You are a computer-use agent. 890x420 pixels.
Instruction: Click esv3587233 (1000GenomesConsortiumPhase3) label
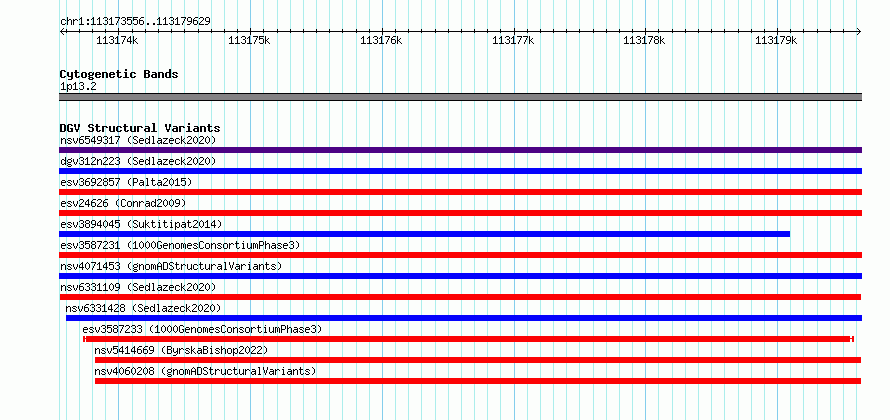(202, 329)
